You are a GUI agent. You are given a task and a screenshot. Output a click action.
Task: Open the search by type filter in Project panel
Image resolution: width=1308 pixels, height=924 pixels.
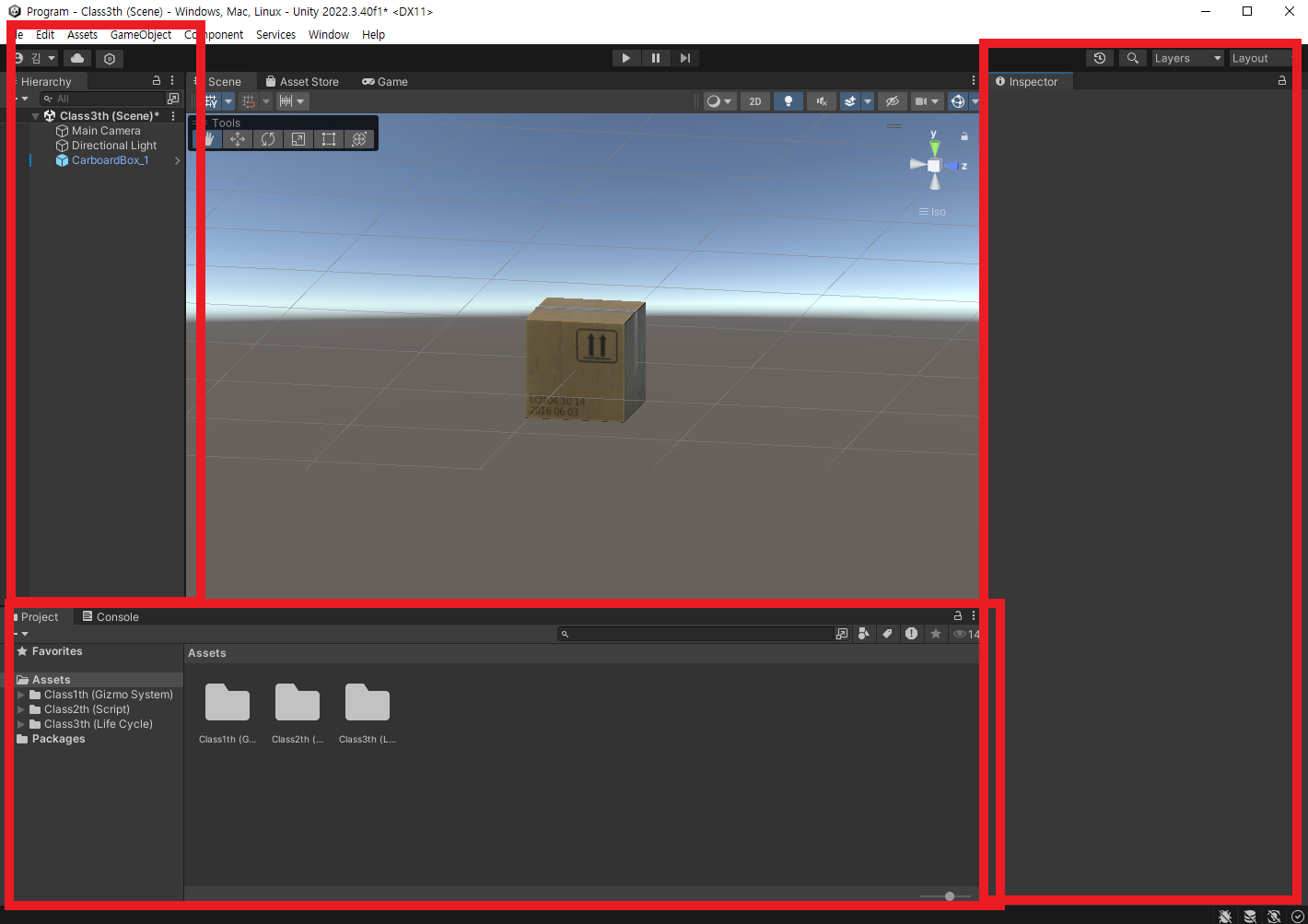863,634
